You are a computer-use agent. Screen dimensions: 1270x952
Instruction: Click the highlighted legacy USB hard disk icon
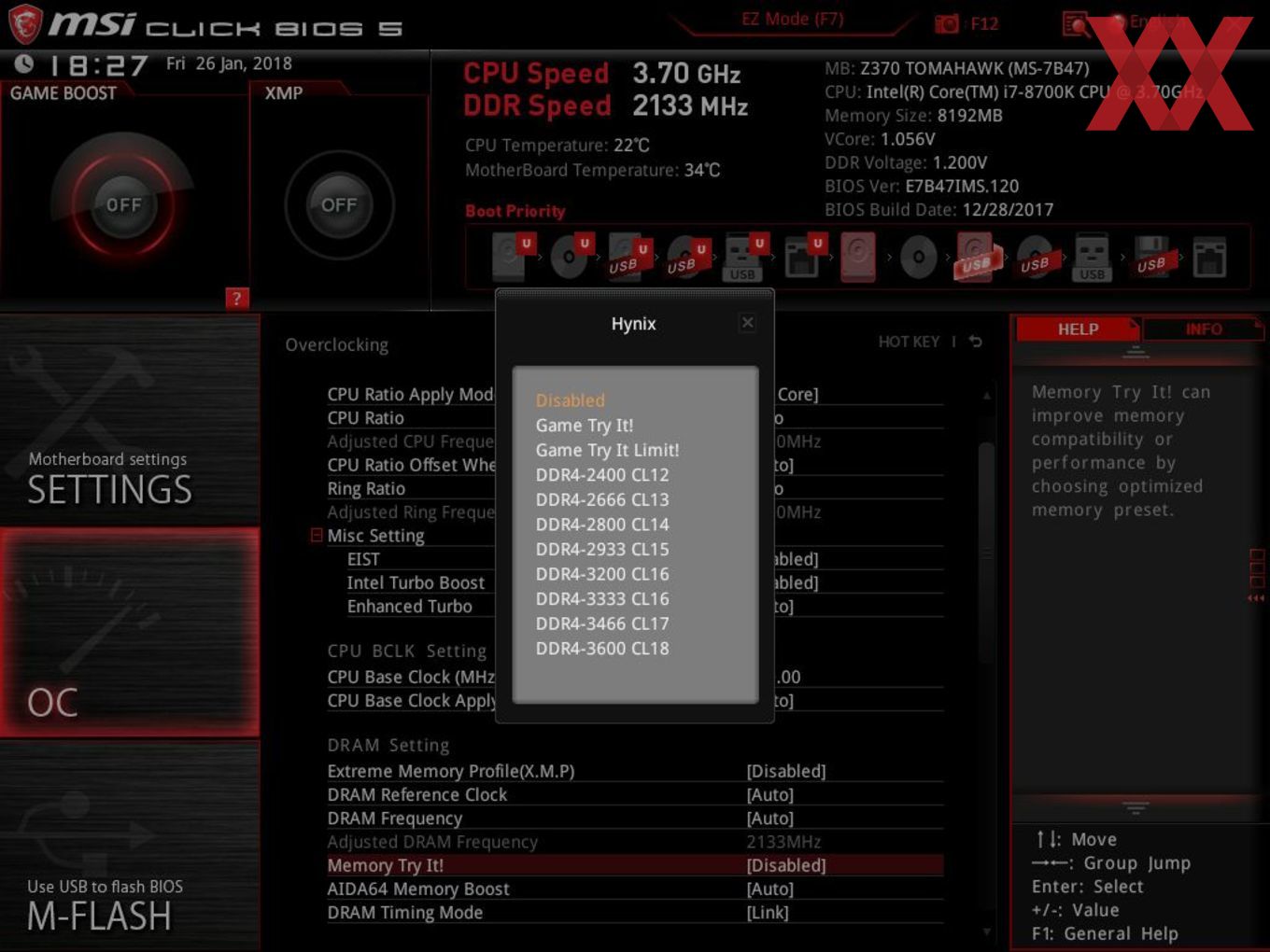click(x=977, y=258)
